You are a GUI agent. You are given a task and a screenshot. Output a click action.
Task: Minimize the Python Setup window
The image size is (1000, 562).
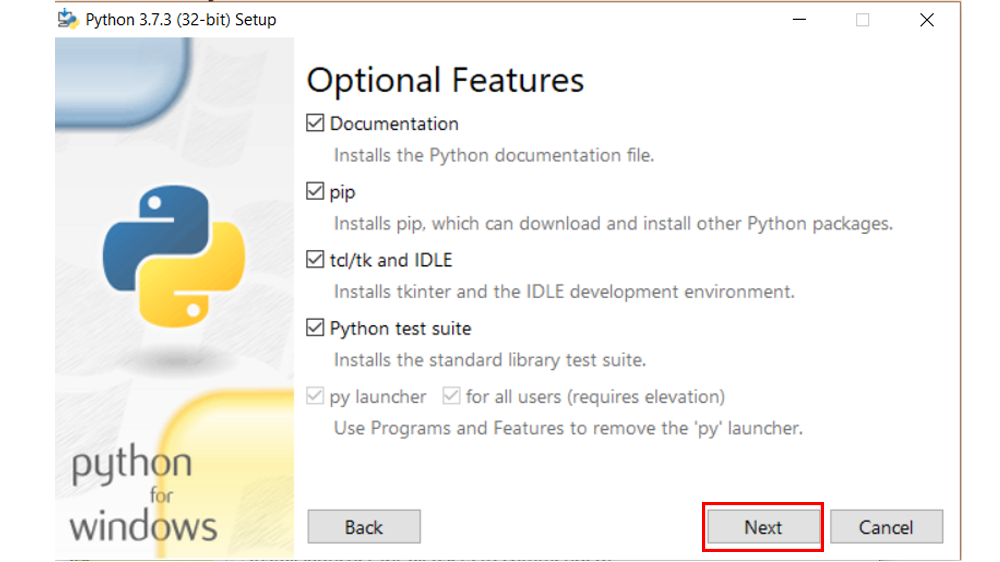point(798,19)
